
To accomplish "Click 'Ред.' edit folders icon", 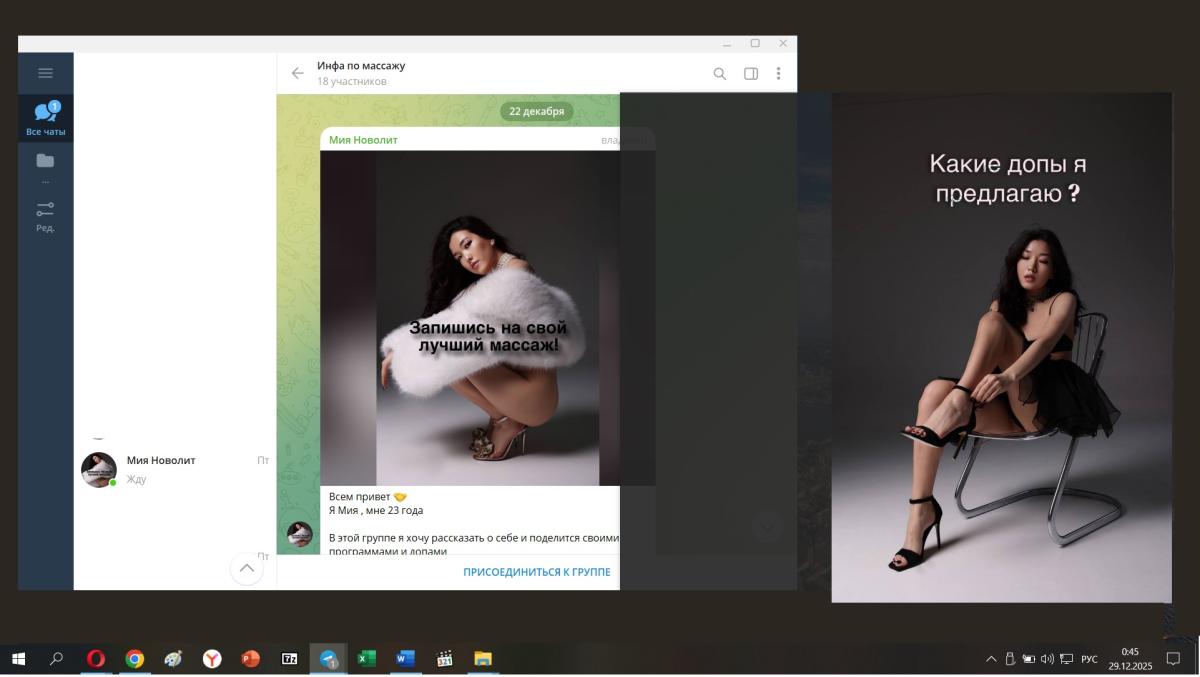I will (45, 215).
